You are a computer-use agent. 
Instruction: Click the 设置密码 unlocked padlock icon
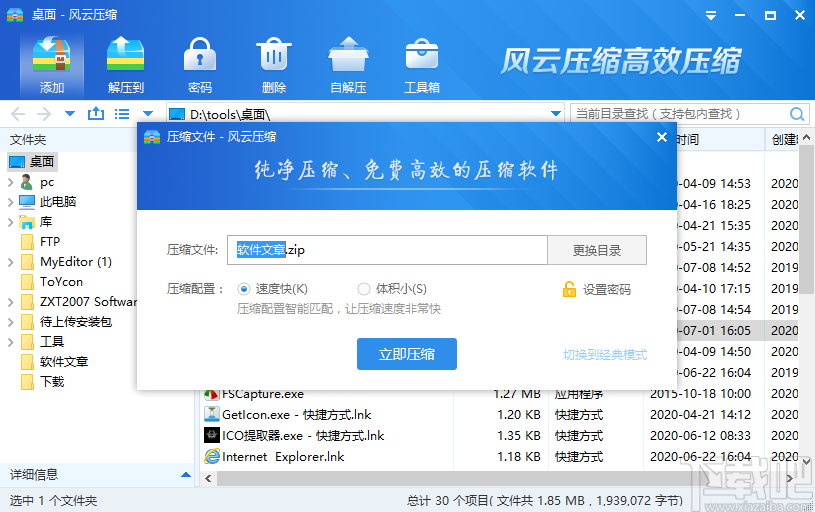[569, 289]
